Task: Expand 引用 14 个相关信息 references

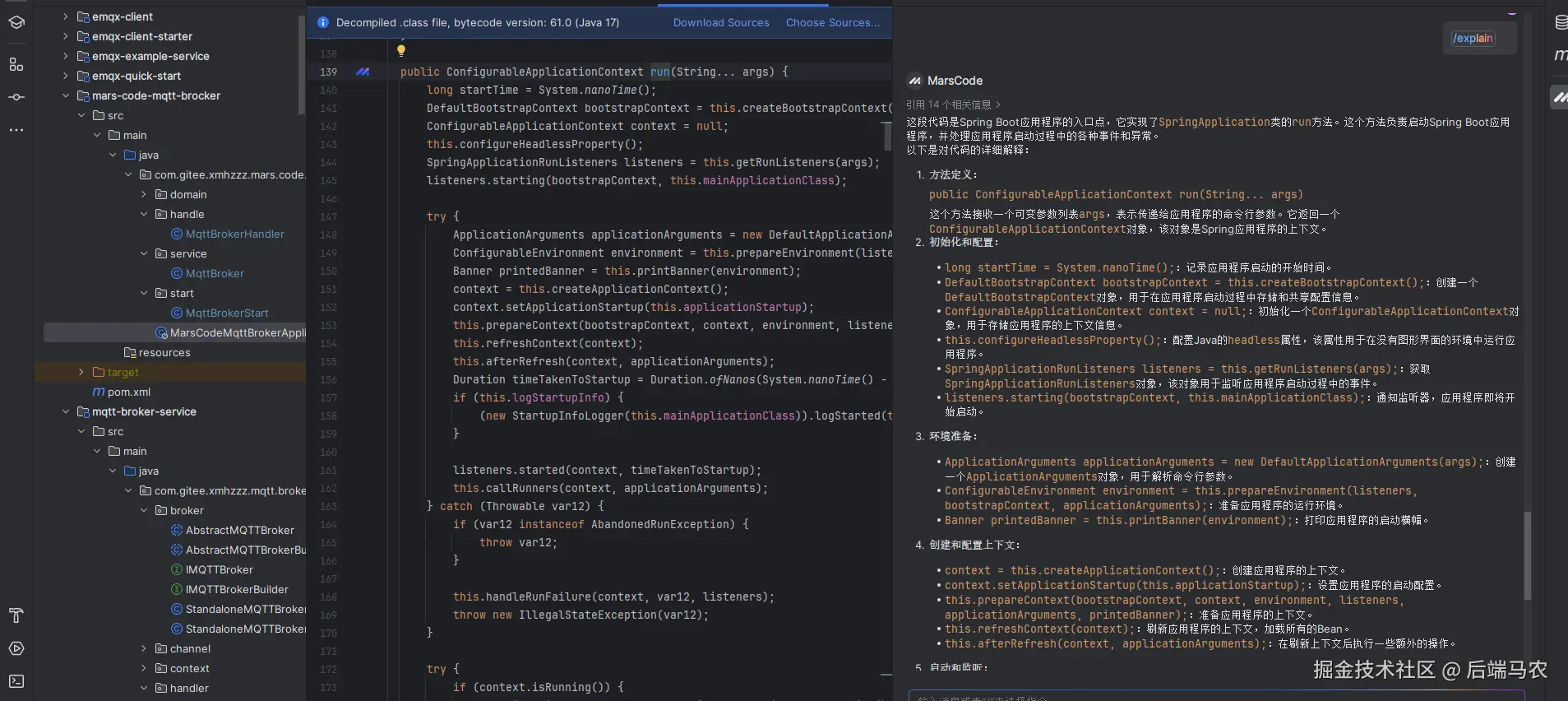Action: 953,104
